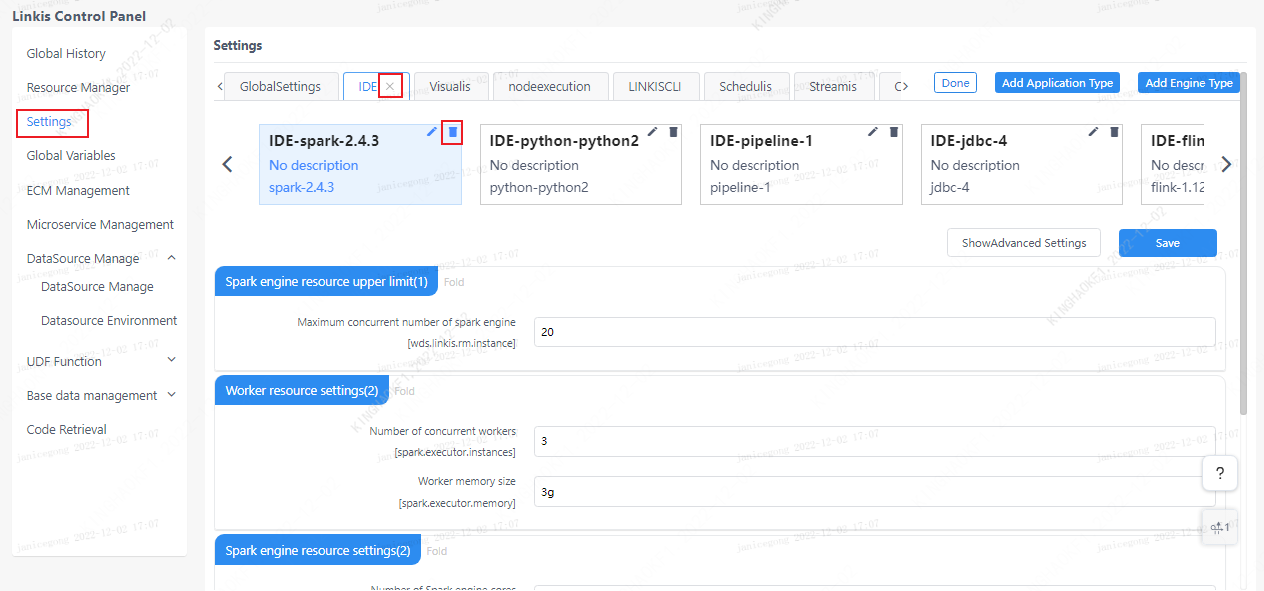Switch to the Visualis tab
Viewport: 1264px width, 591px height.
click(x=450, y=87)
